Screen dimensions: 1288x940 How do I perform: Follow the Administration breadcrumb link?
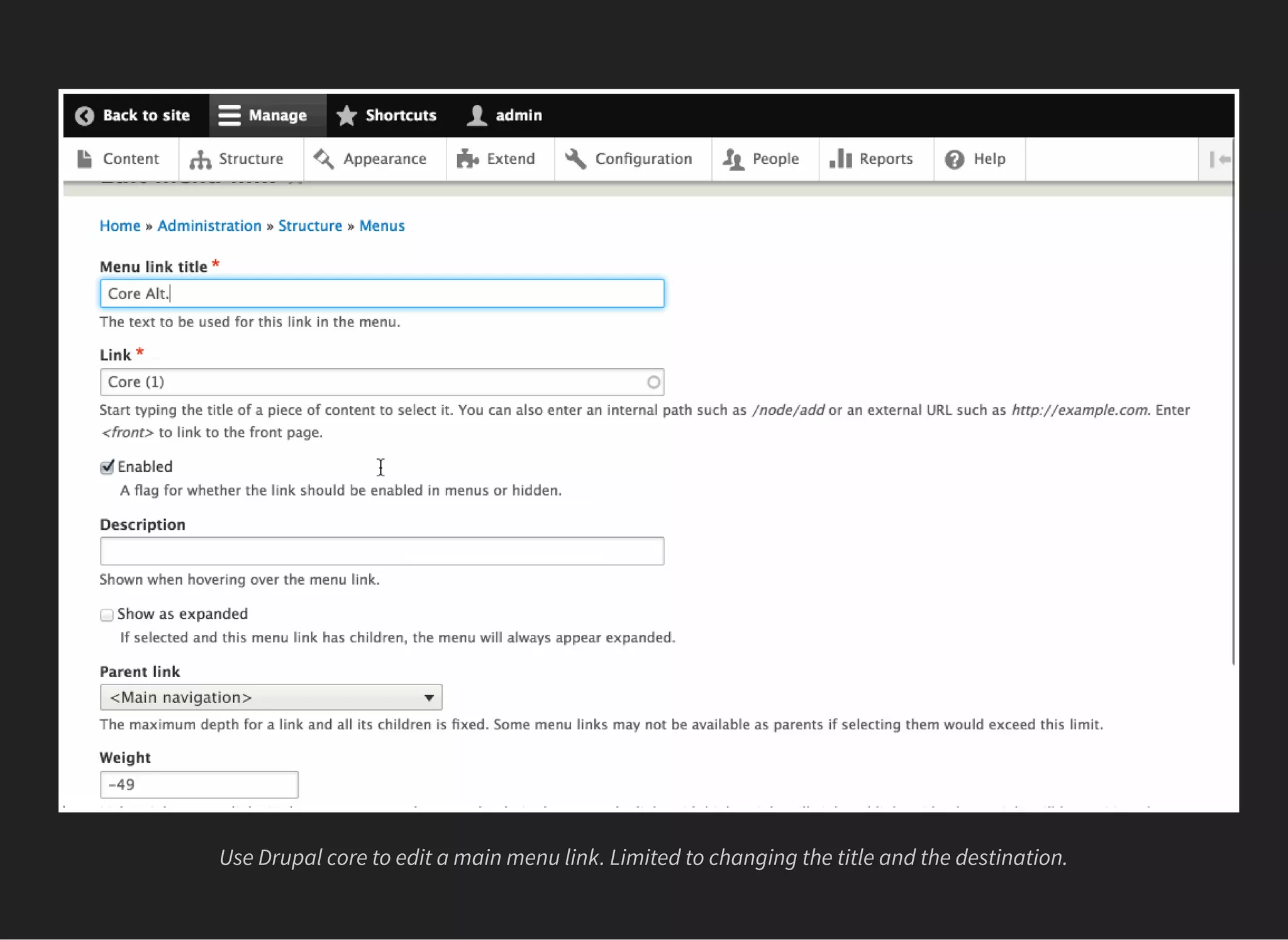point(209,226)
